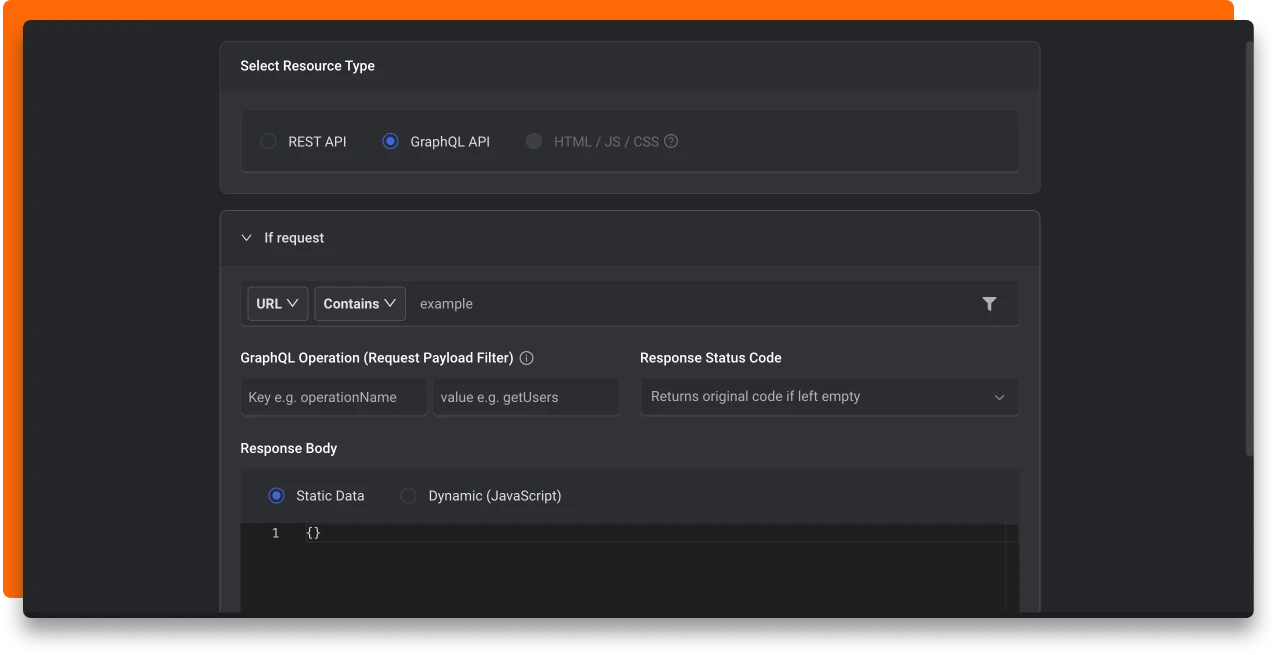Click line number 1 in the editor gutter
Image resolution: width=1277 pixels, height=655 pixels.
[x=275, y=534]
